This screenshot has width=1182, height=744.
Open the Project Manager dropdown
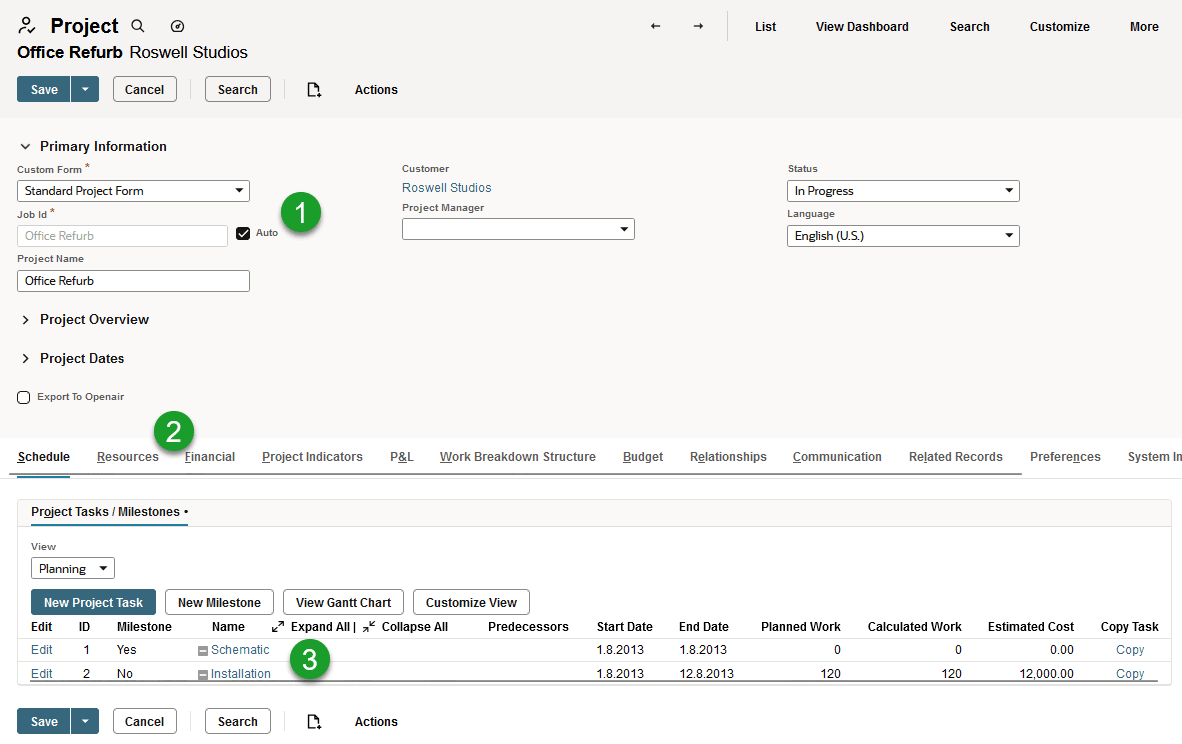point(518,229)
